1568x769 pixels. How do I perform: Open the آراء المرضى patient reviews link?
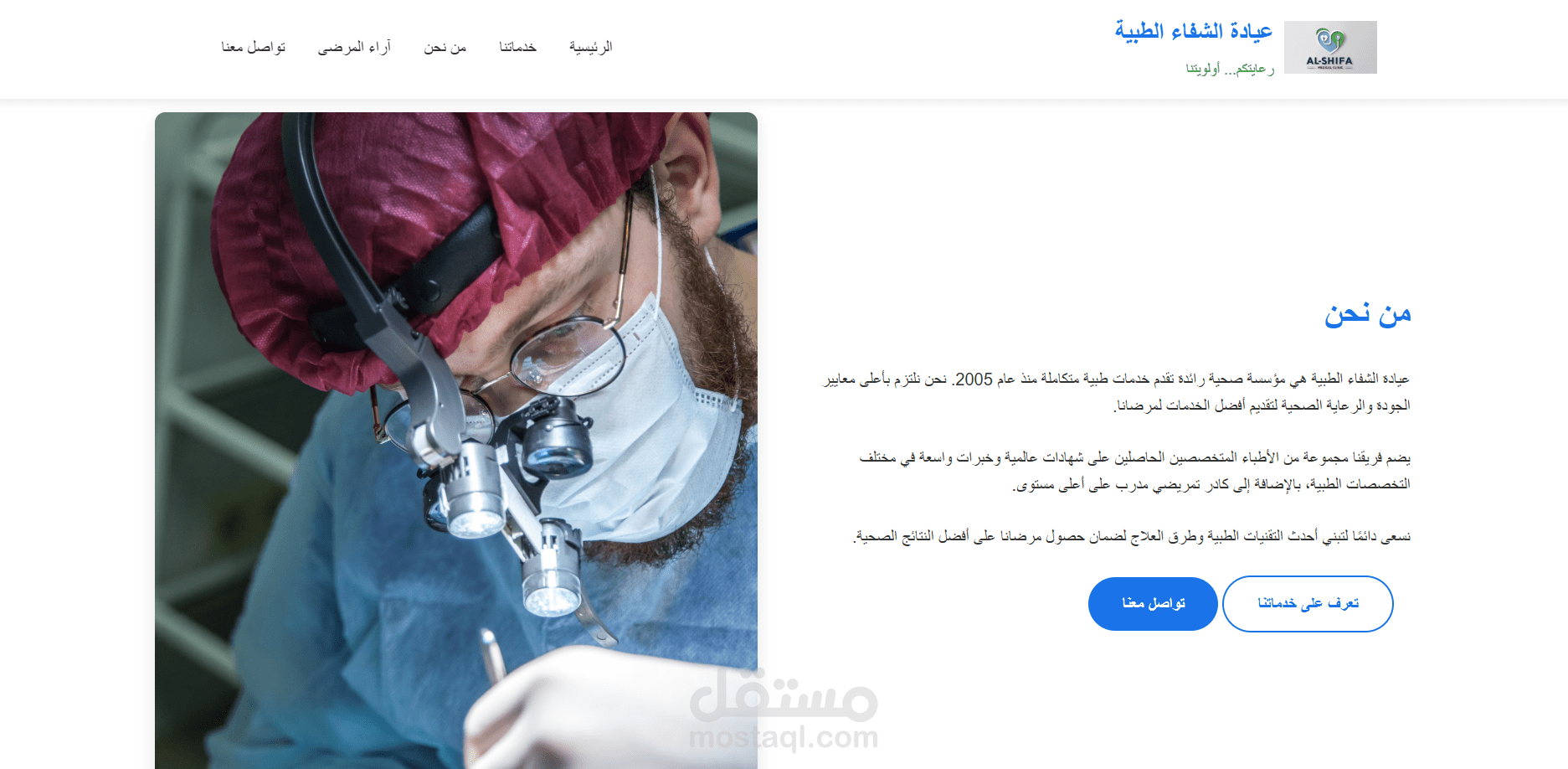(x=354, y=47)
